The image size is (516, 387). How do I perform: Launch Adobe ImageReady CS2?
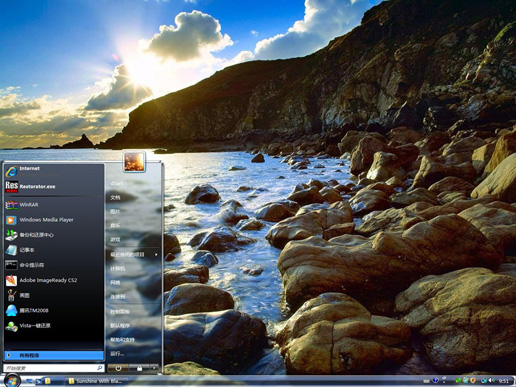(53, 280)
